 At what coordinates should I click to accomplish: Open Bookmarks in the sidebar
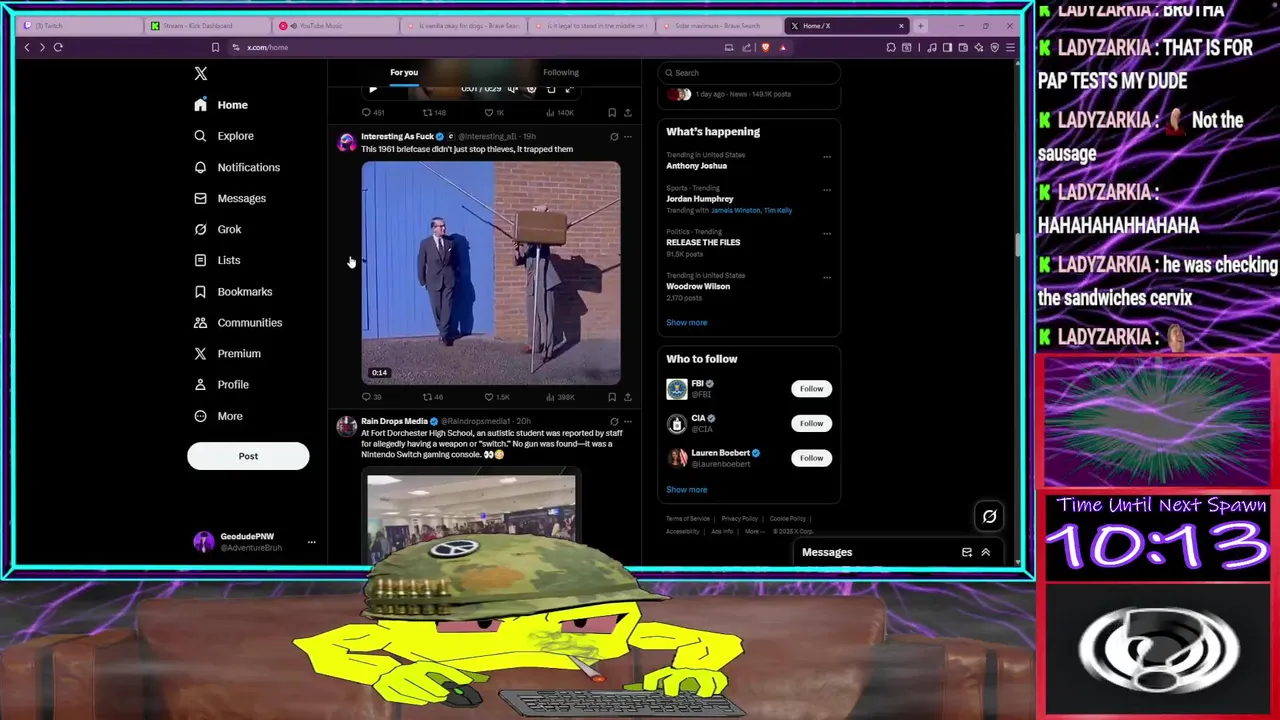pos(233,291)
